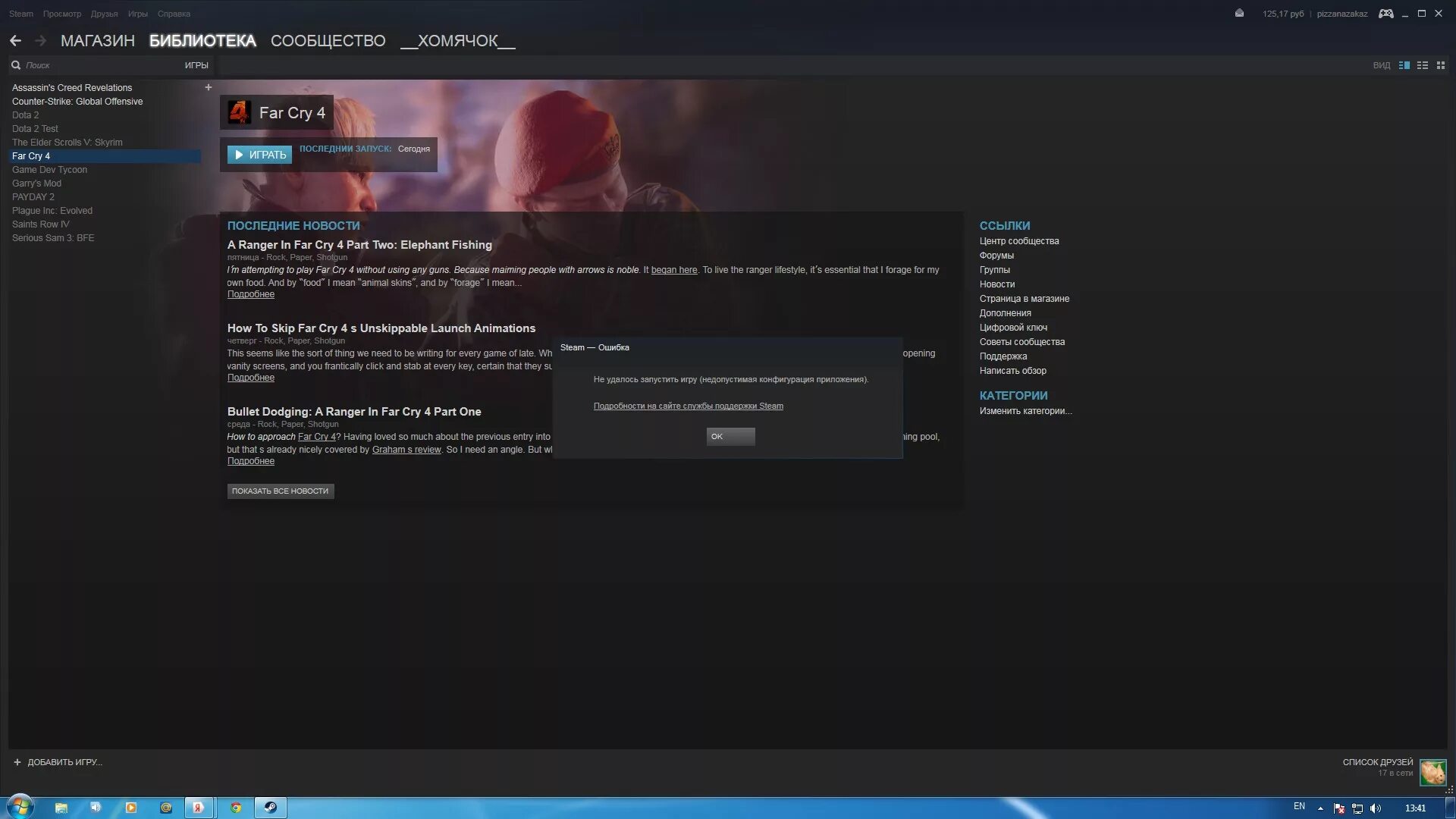Switch to list view layout icon
1456x819 pixels.
click(1423, 65)
